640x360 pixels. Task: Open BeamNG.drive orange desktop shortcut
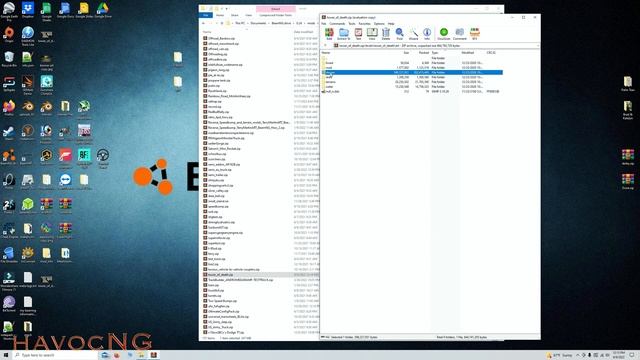tap(9, 157)
